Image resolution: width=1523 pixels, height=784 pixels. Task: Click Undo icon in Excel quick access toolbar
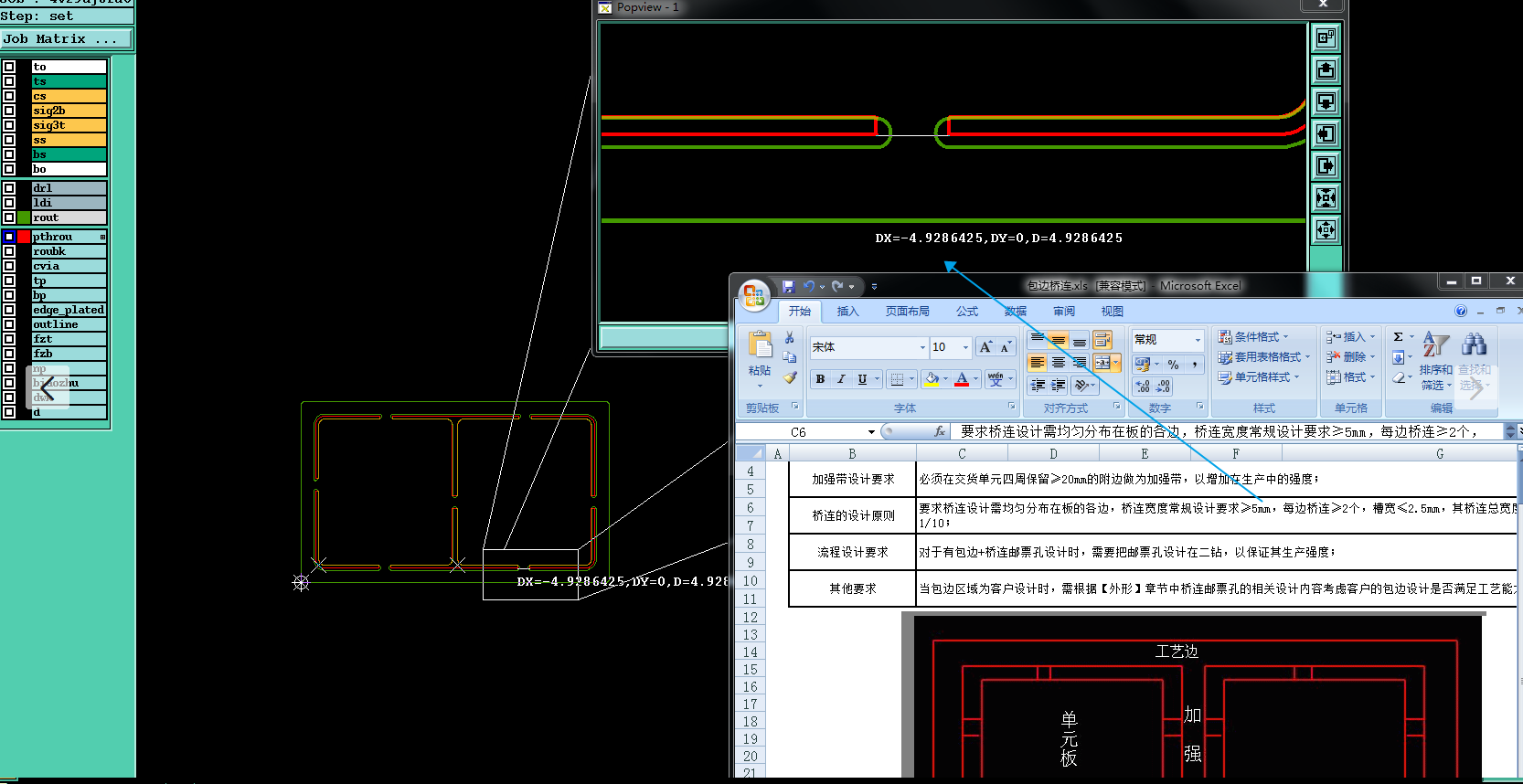[x=809, y=286]
